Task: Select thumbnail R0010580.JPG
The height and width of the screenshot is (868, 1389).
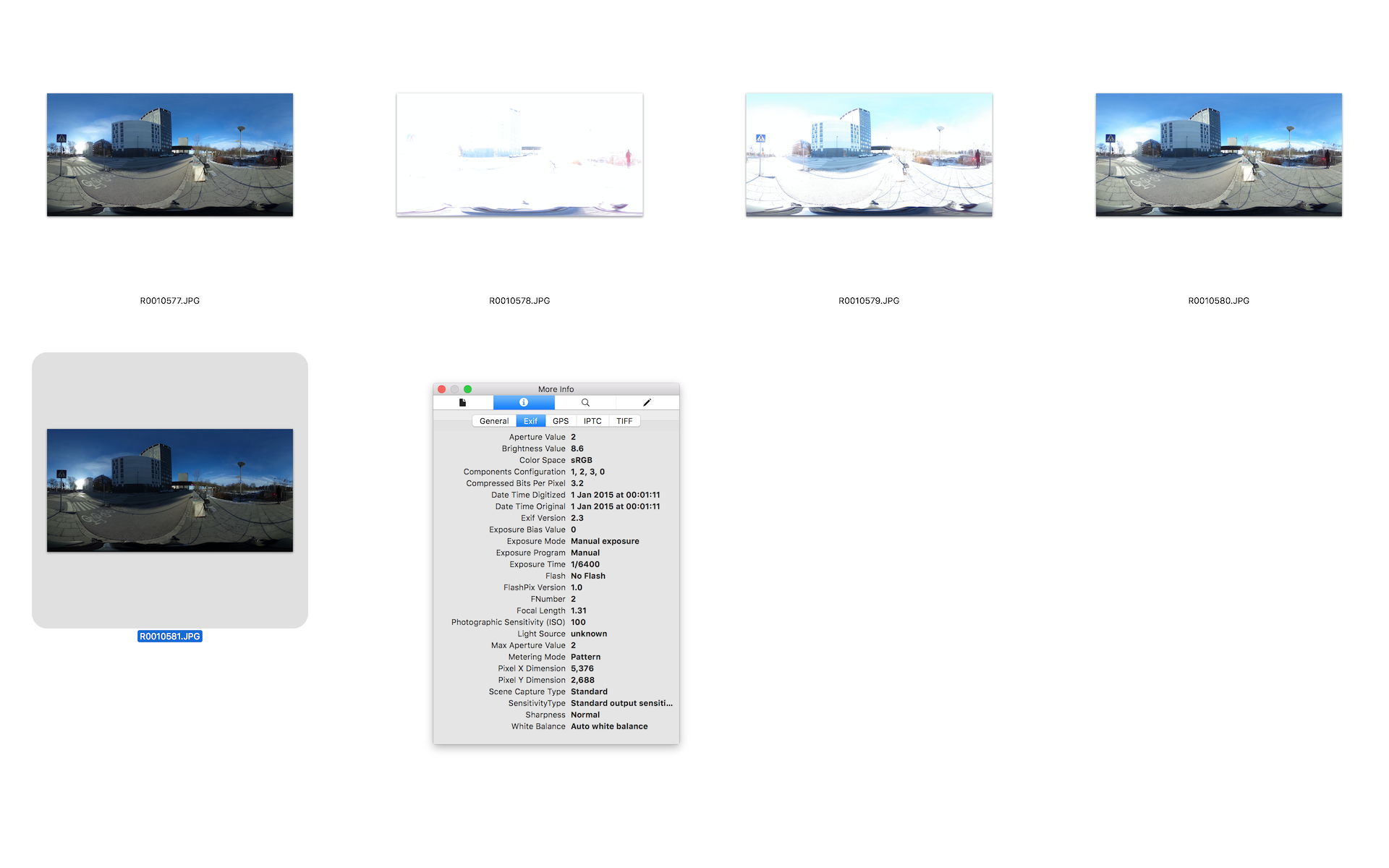Action: click(1218, 155)
